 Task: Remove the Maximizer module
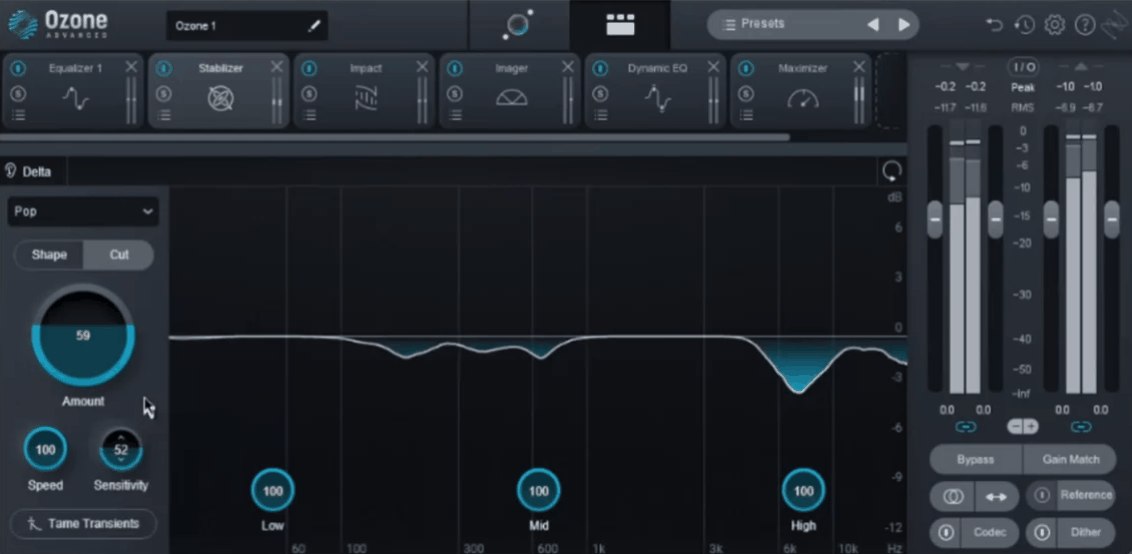(x=859, y=67)
